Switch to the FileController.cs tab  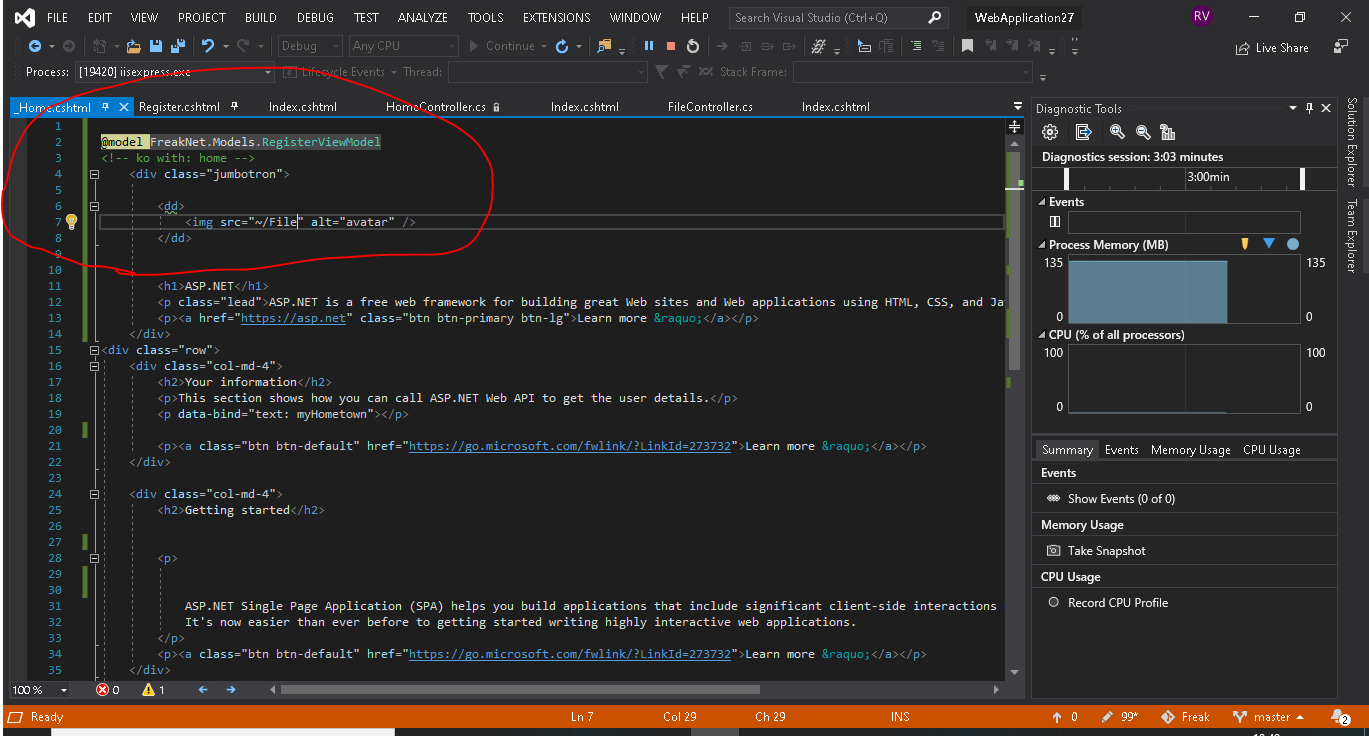(x=710, y=106)
